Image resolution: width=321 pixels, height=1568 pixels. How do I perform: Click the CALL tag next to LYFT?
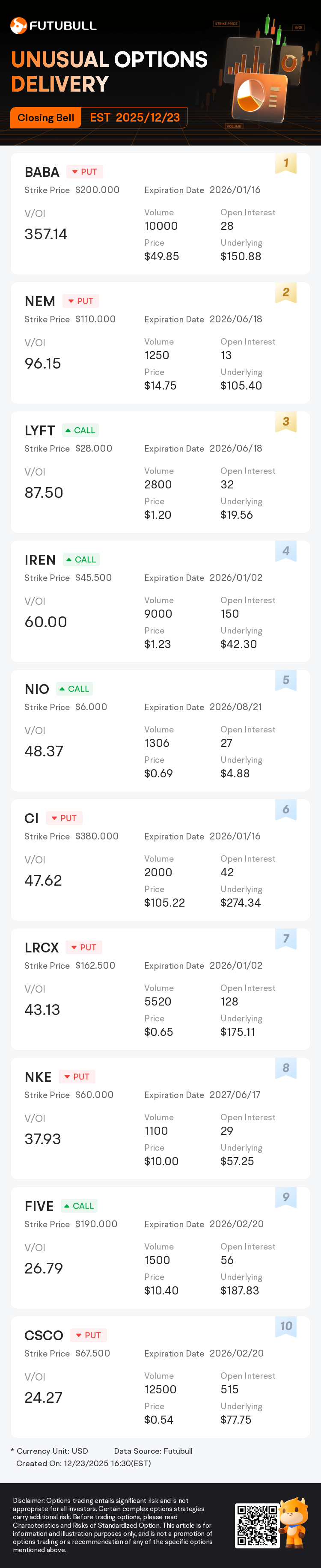tap(80, 430)
